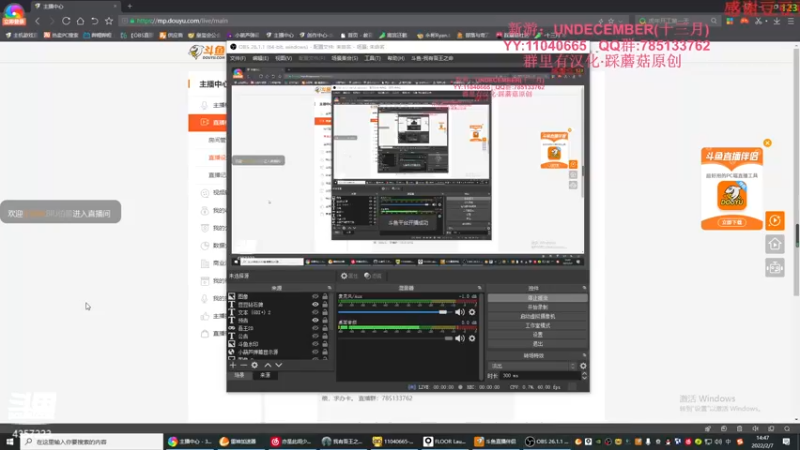Open OBS 编辑(E) menu
The image size is (800, 450).
260,58
